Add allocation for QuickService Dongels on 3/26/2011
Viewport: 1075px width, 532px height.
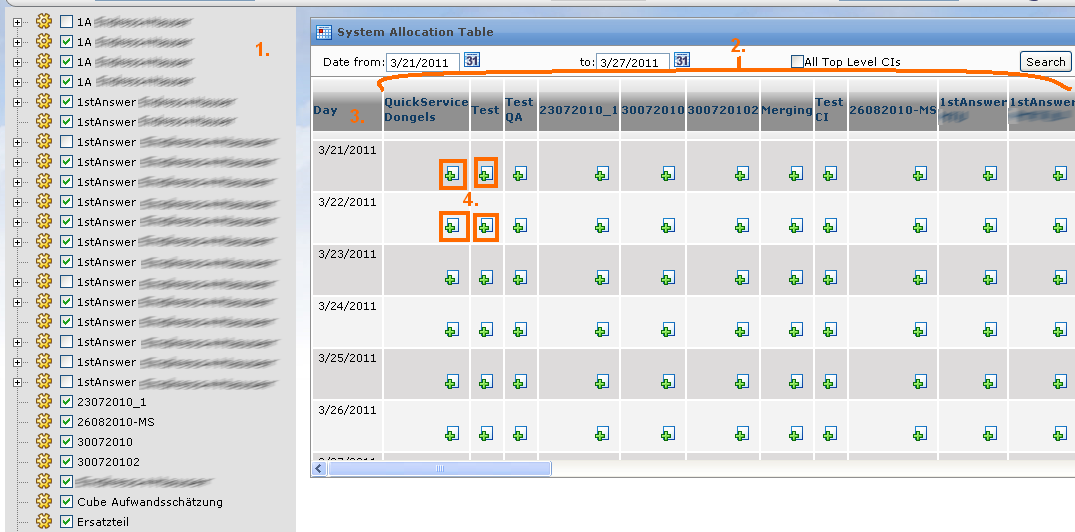pos(451,434)
